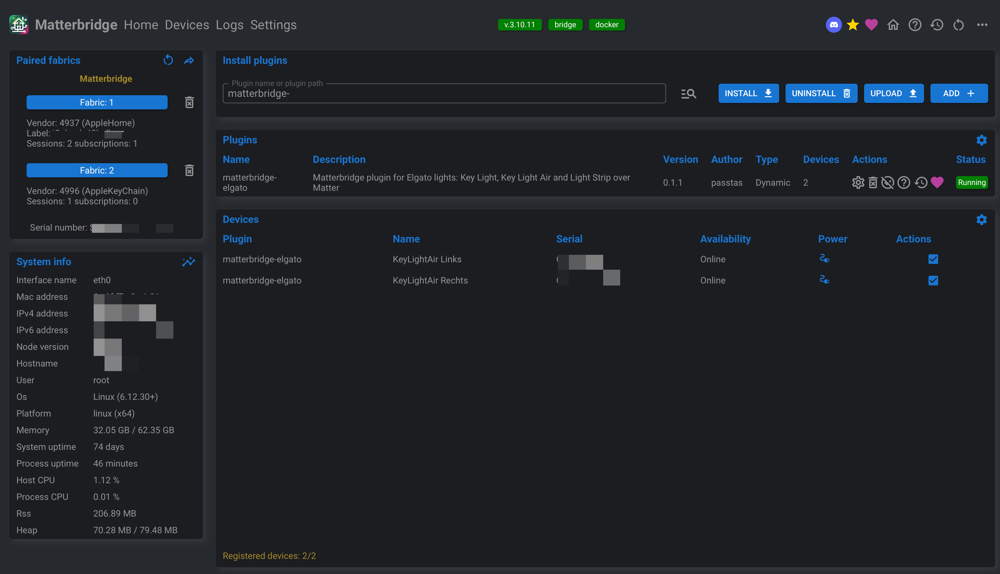Click the UPLOAD button
Viewport: 1000px width, 574px height.
(893, 93)
